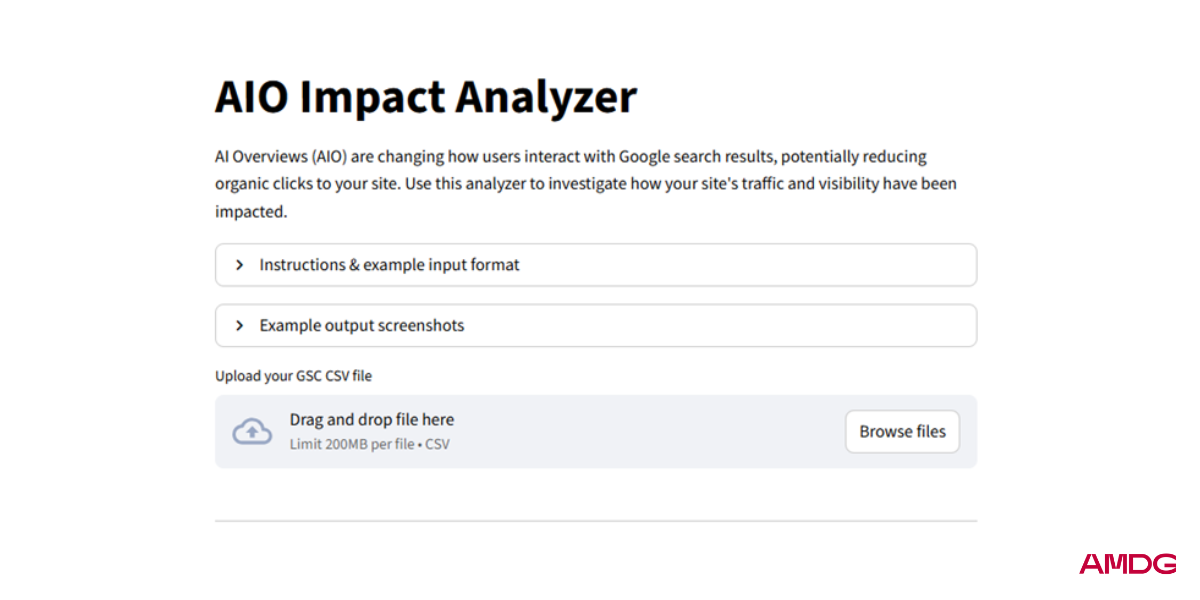Click the AIO Impact Analyzer heading

(425, 97)
